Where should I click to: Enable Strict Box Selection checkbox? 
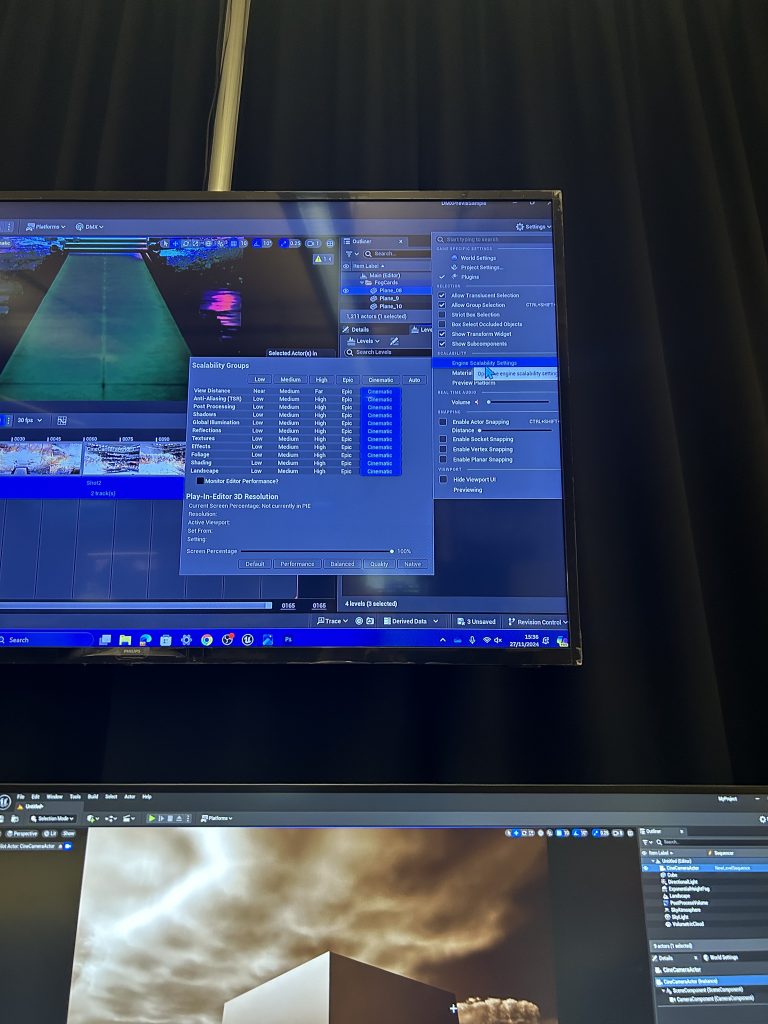point(442,315)
